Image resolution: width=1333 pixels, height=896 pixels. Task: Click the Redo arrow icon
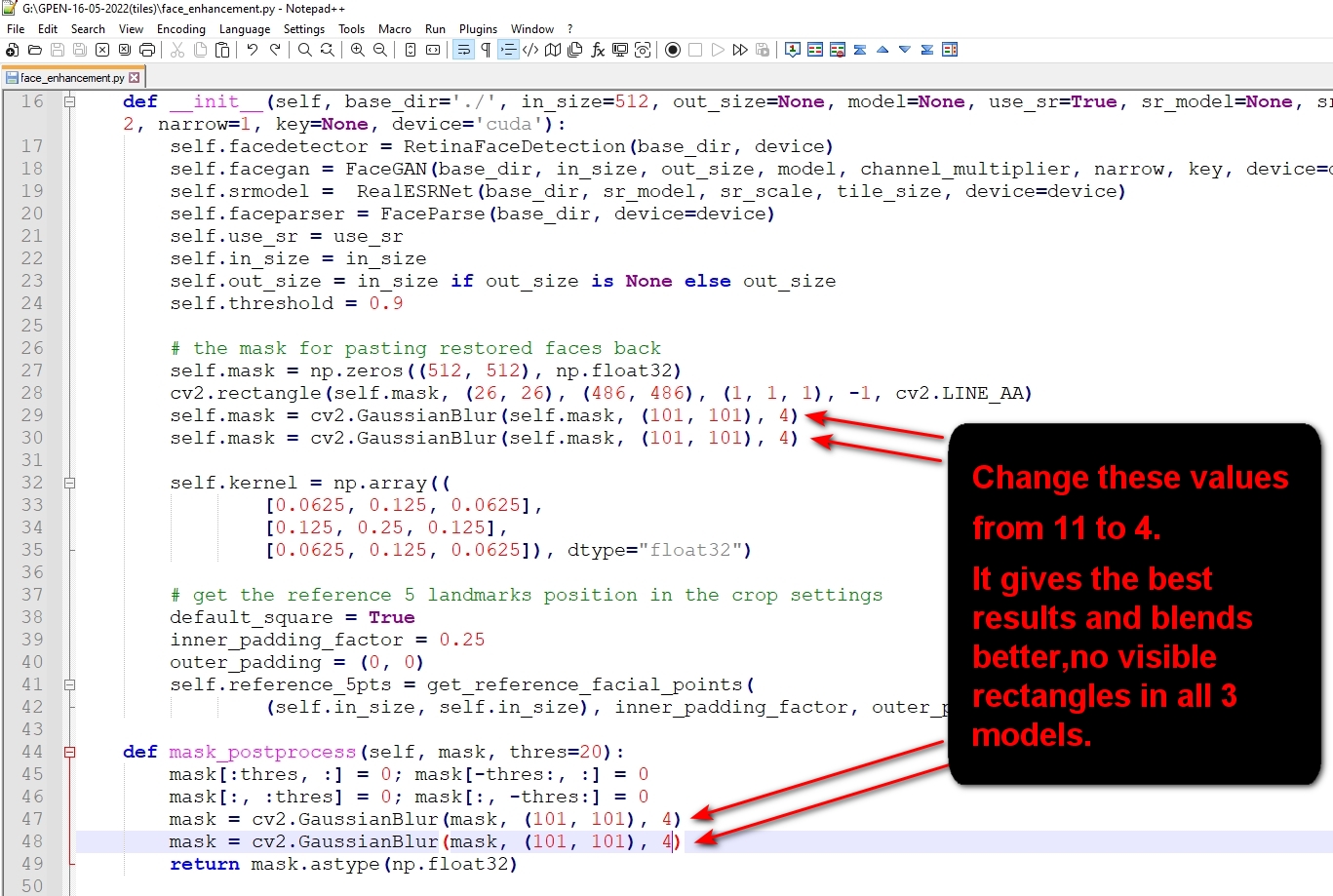275,49
